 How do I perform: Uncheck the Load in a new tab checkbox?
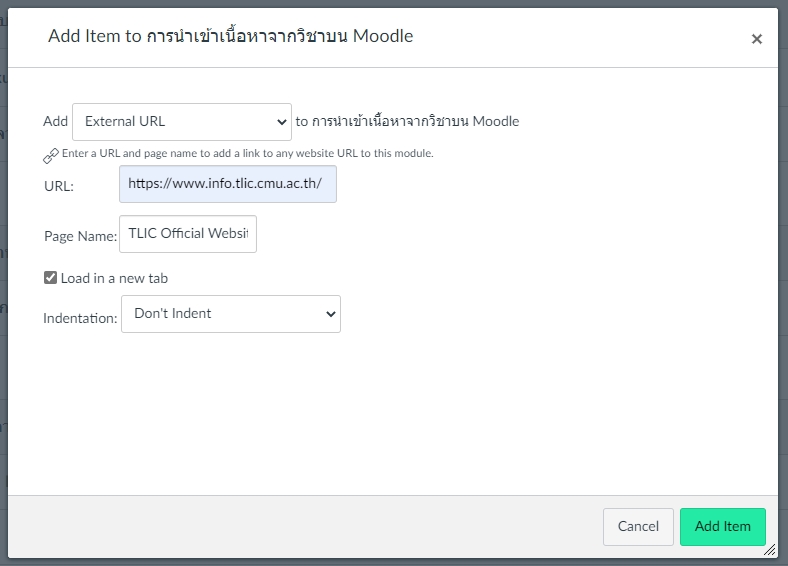(x=50, y=278)
